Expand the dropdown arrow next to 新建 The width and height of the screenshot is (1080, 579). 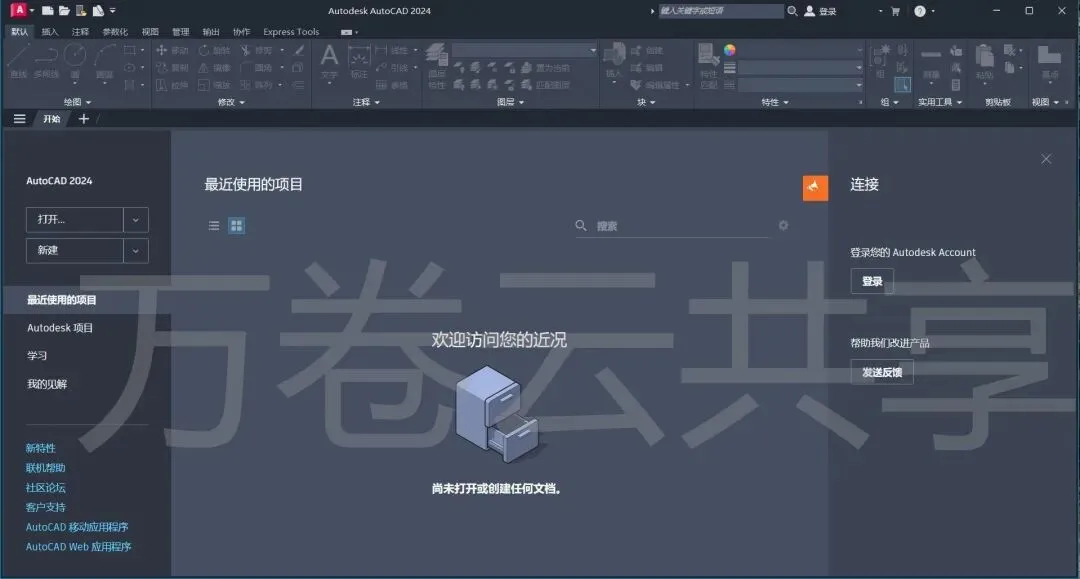pos(136,251)
